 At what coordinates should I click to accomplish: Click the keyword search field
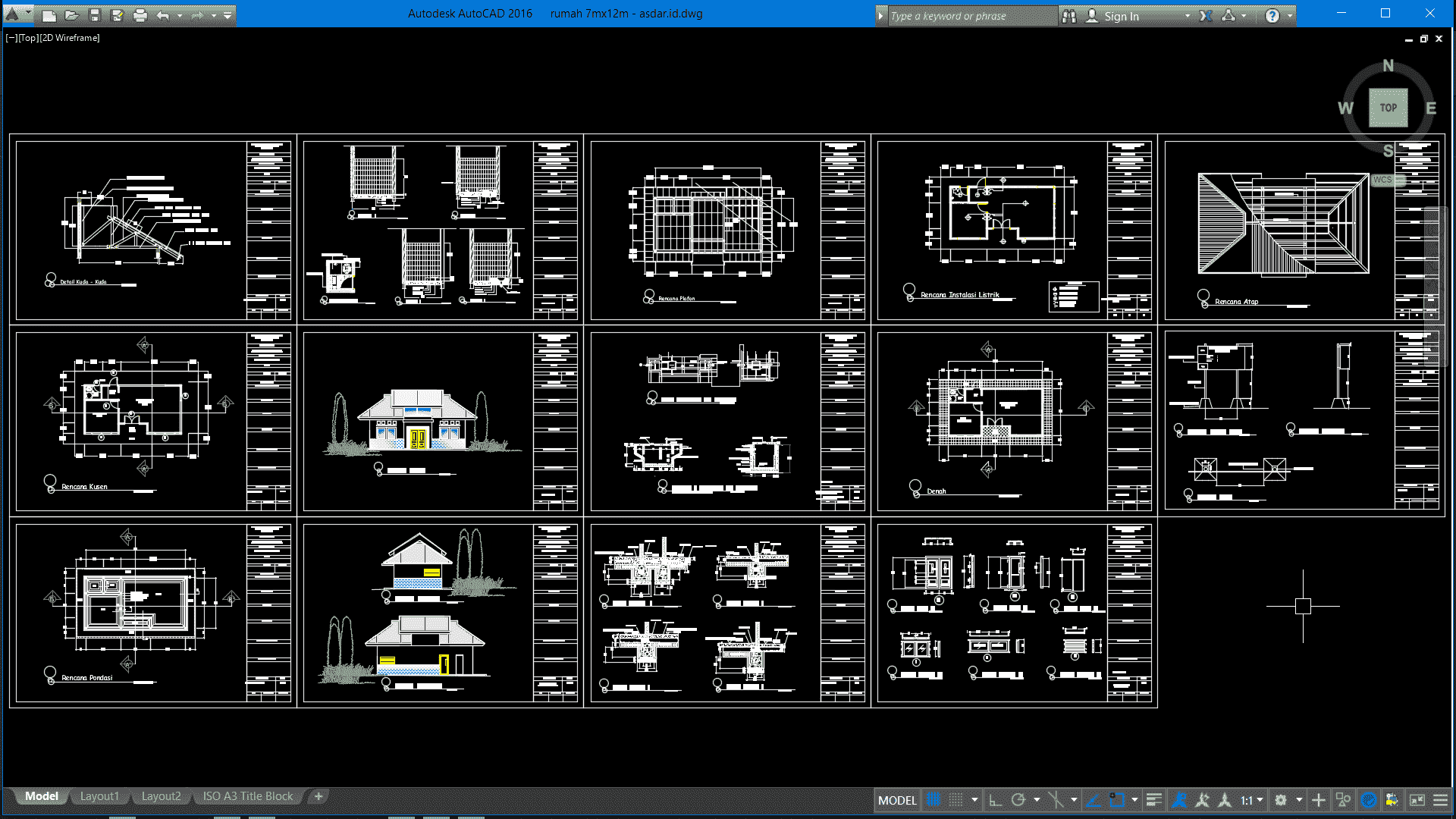972,16
